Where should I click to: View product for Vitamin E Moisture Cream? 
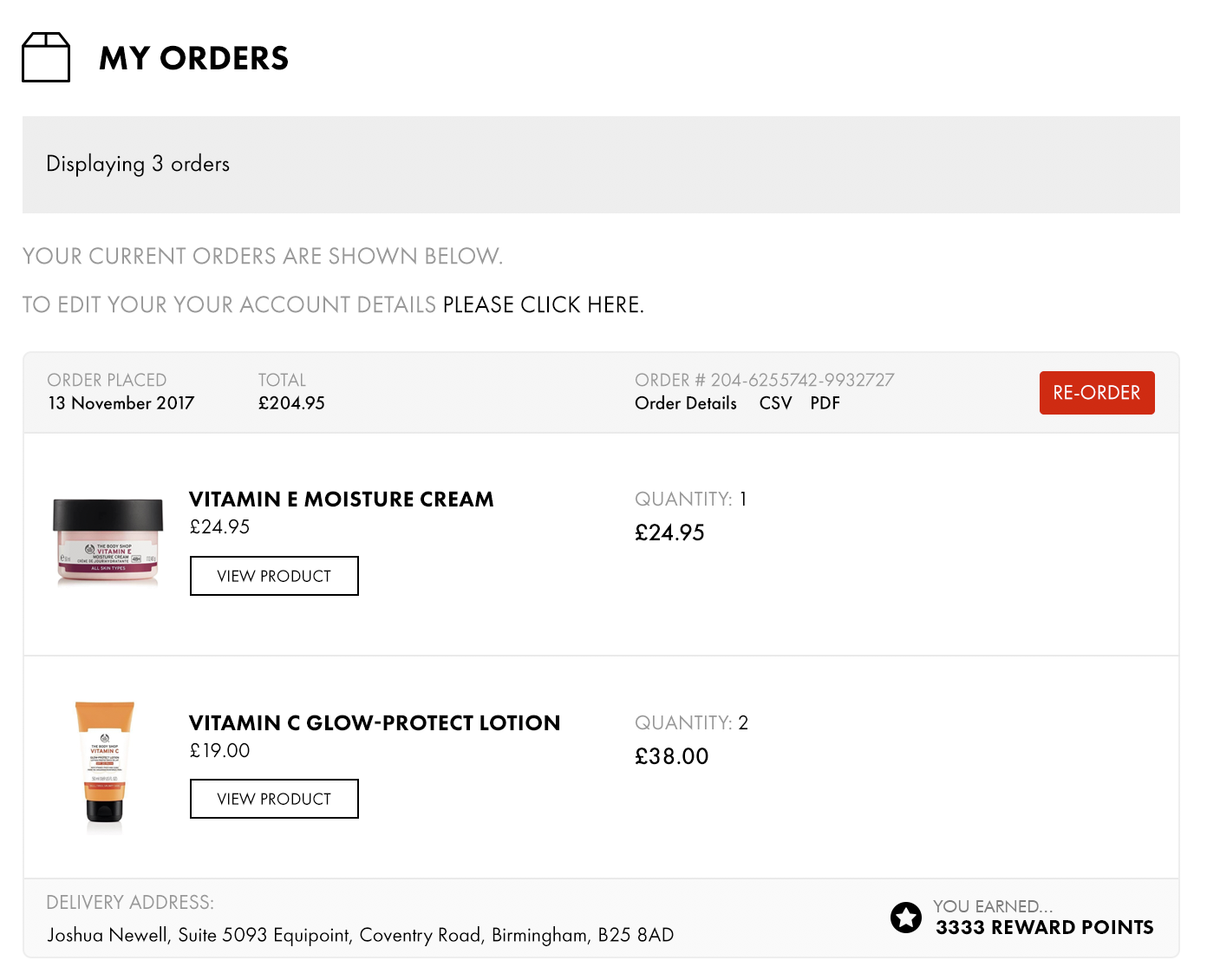[x=274, y=576]
